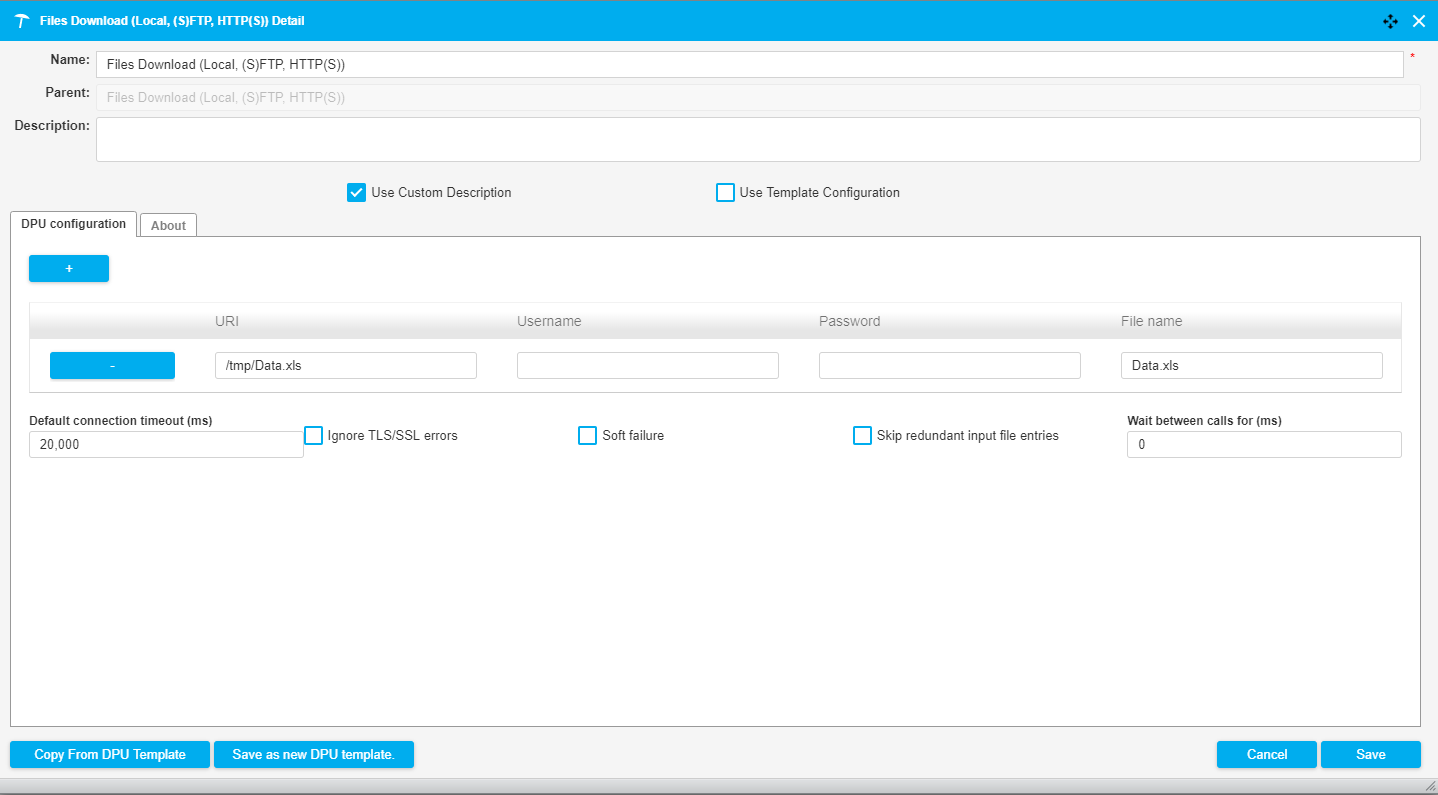
Task: Switch to the About tab
Action: click(x=168, y=225)
